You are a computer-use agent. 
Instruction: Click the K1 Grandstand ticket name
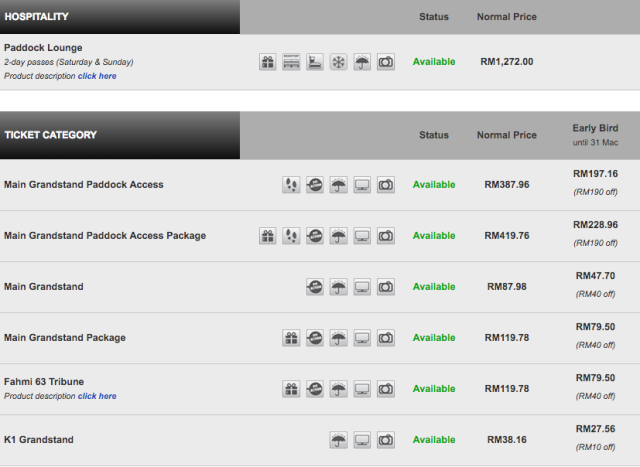point(39,440)
